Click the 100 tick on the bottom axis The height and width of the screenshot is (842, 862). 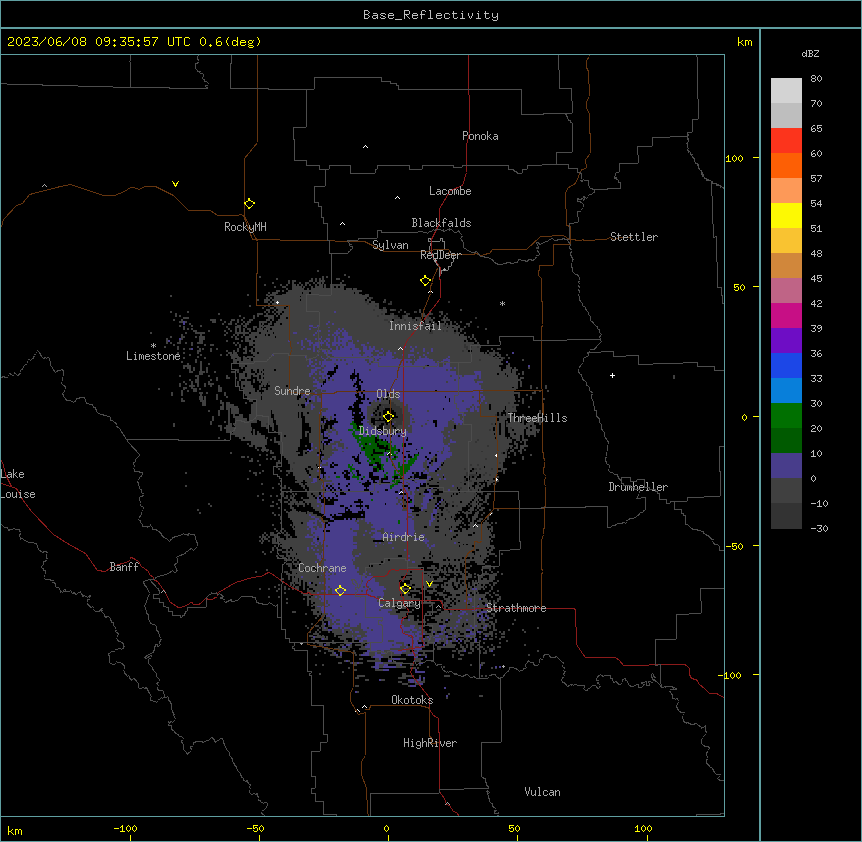click(643, 828)
